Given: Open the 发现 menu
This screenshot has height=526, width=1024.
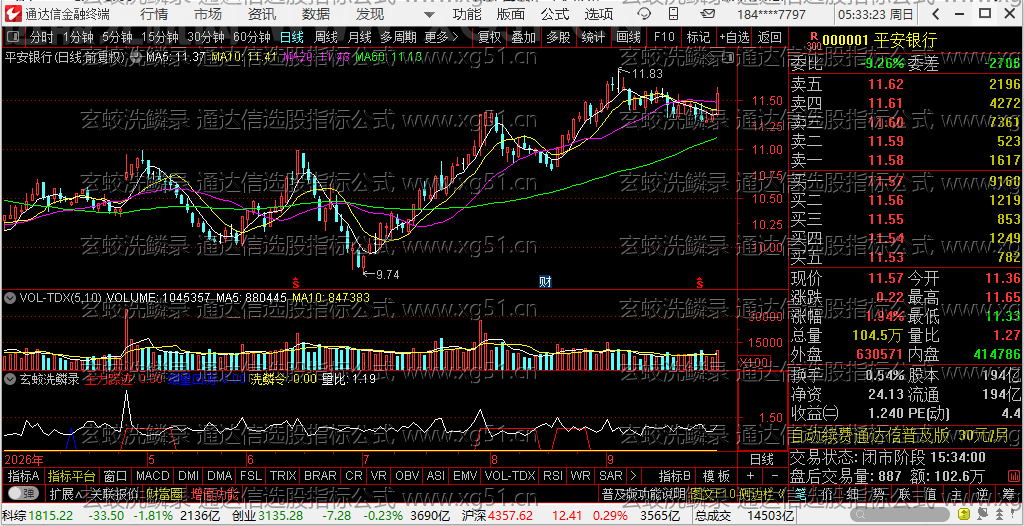Looking at the screenshot, I should tap(370, 14).
